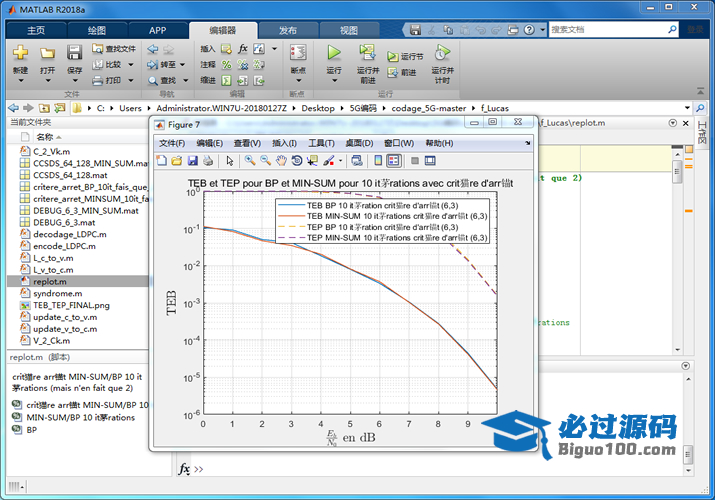Click the Save Figure disk icon
This screenshot has width=715, height=500.
tap(193, 160)
